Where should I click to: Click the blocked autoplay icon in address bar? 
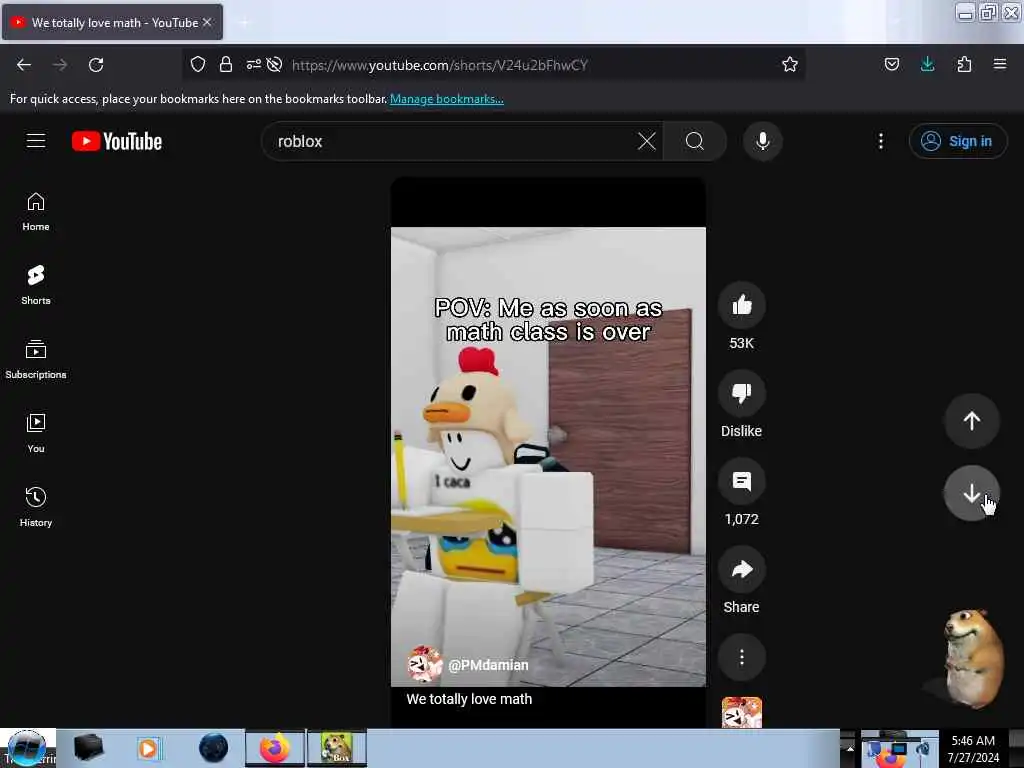point(274,64)
